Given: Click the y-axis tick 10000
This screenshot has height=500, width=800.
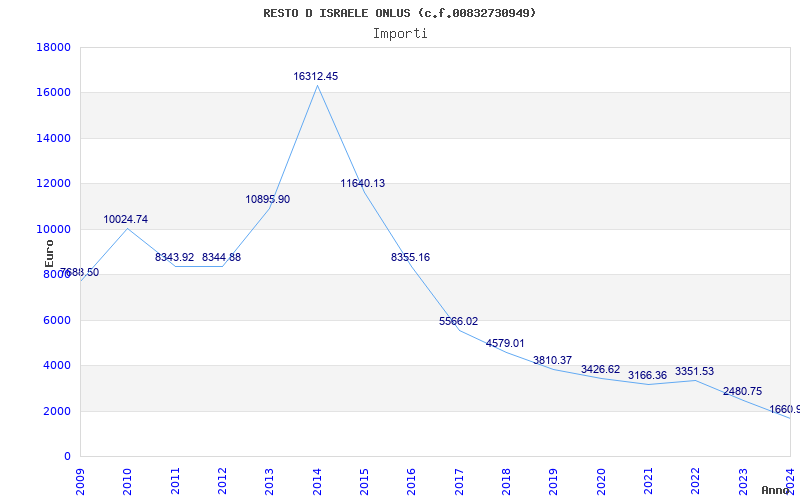Looking at the screenshot, I should [54, 229].
